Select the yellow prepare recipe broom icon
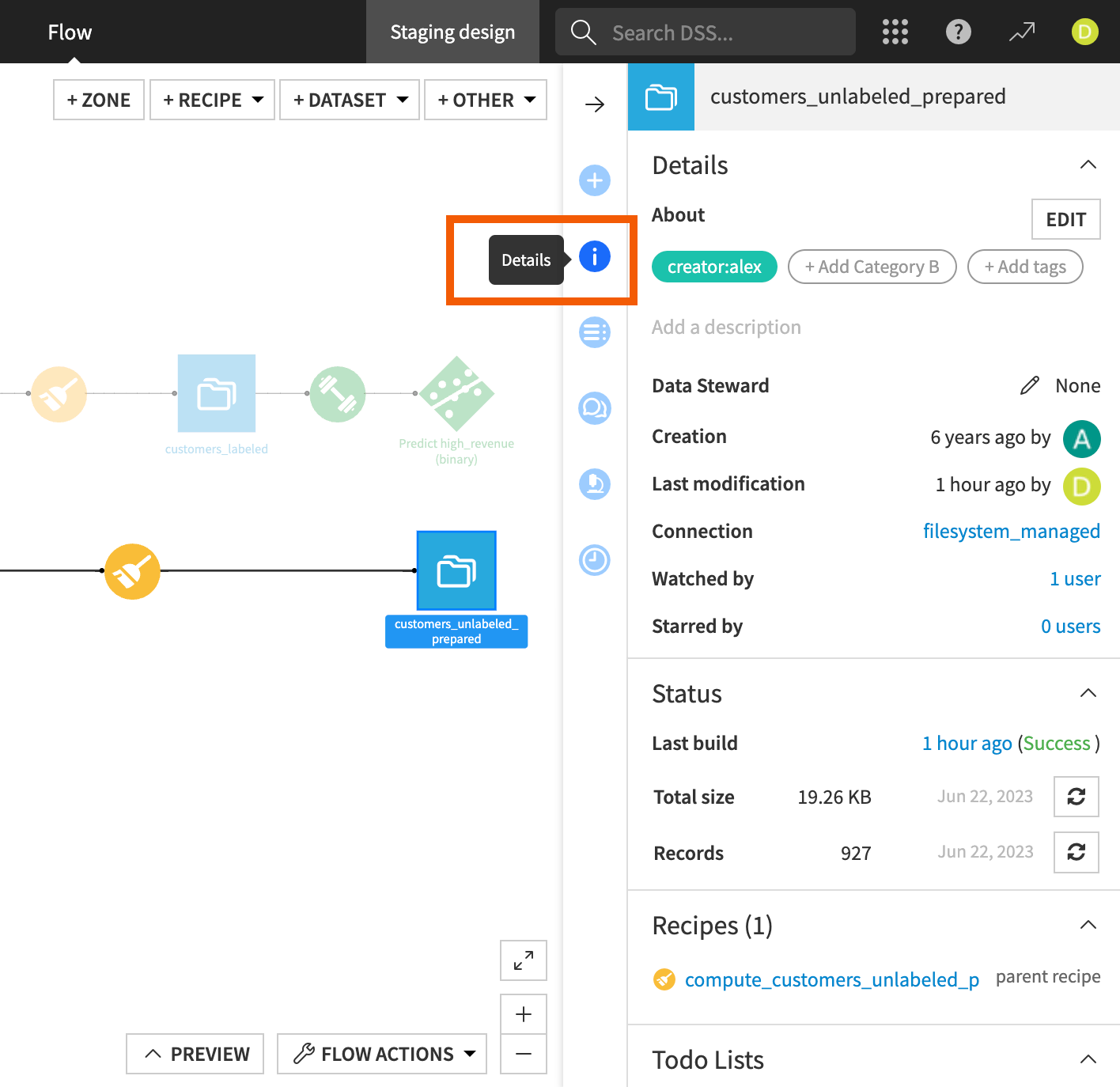1120x1087 pixels. point(132,571)
